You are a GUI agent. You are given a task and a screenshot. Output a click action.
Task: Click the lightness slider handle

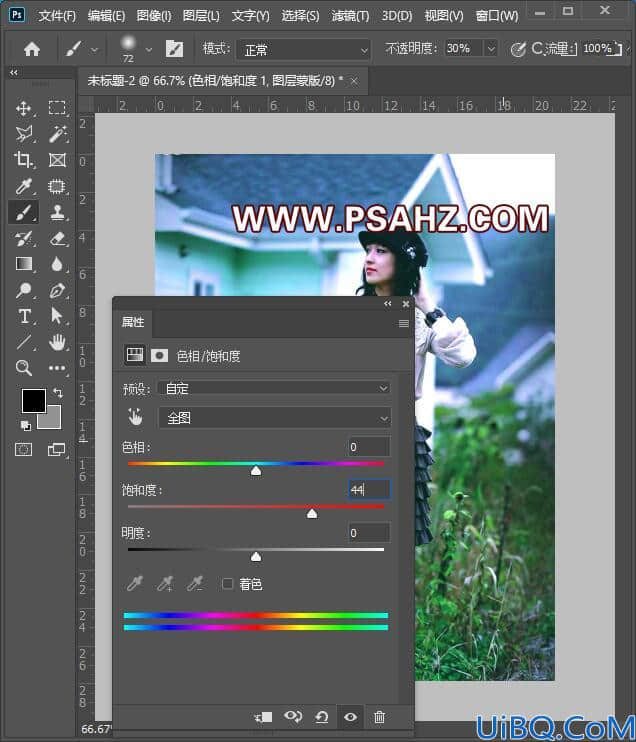[x=256, y=556]
